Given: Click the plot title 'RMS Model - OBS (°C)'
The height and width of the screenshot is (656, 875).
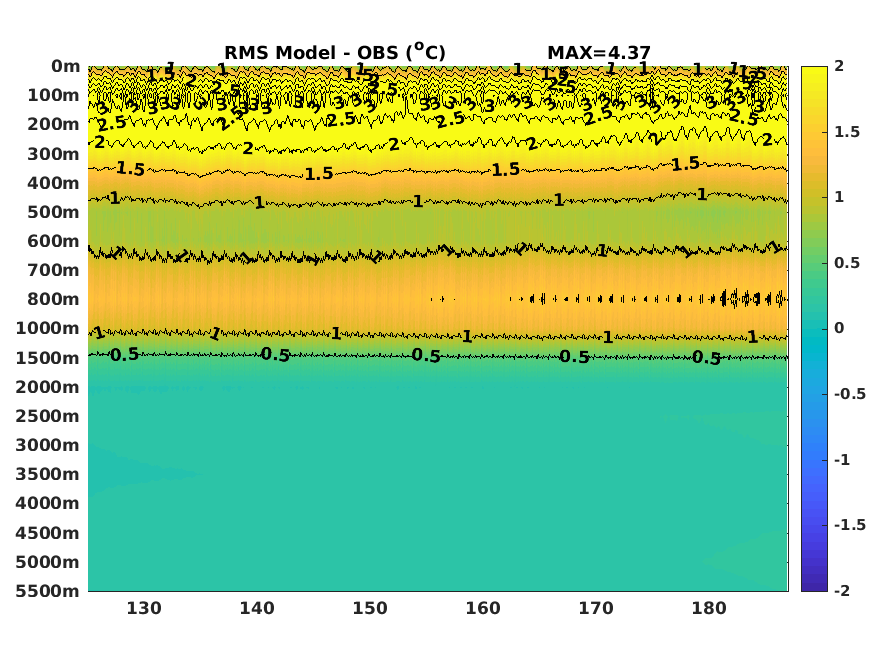Looking at the screenshot, I should click(335, 52).
